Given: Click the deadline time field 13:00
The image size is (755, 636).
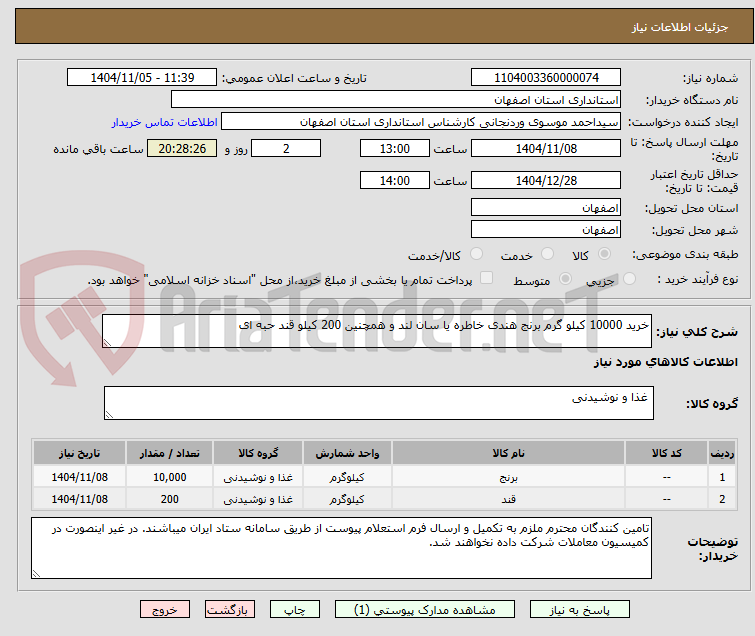Looking at the screenshot, I should 394,148.
